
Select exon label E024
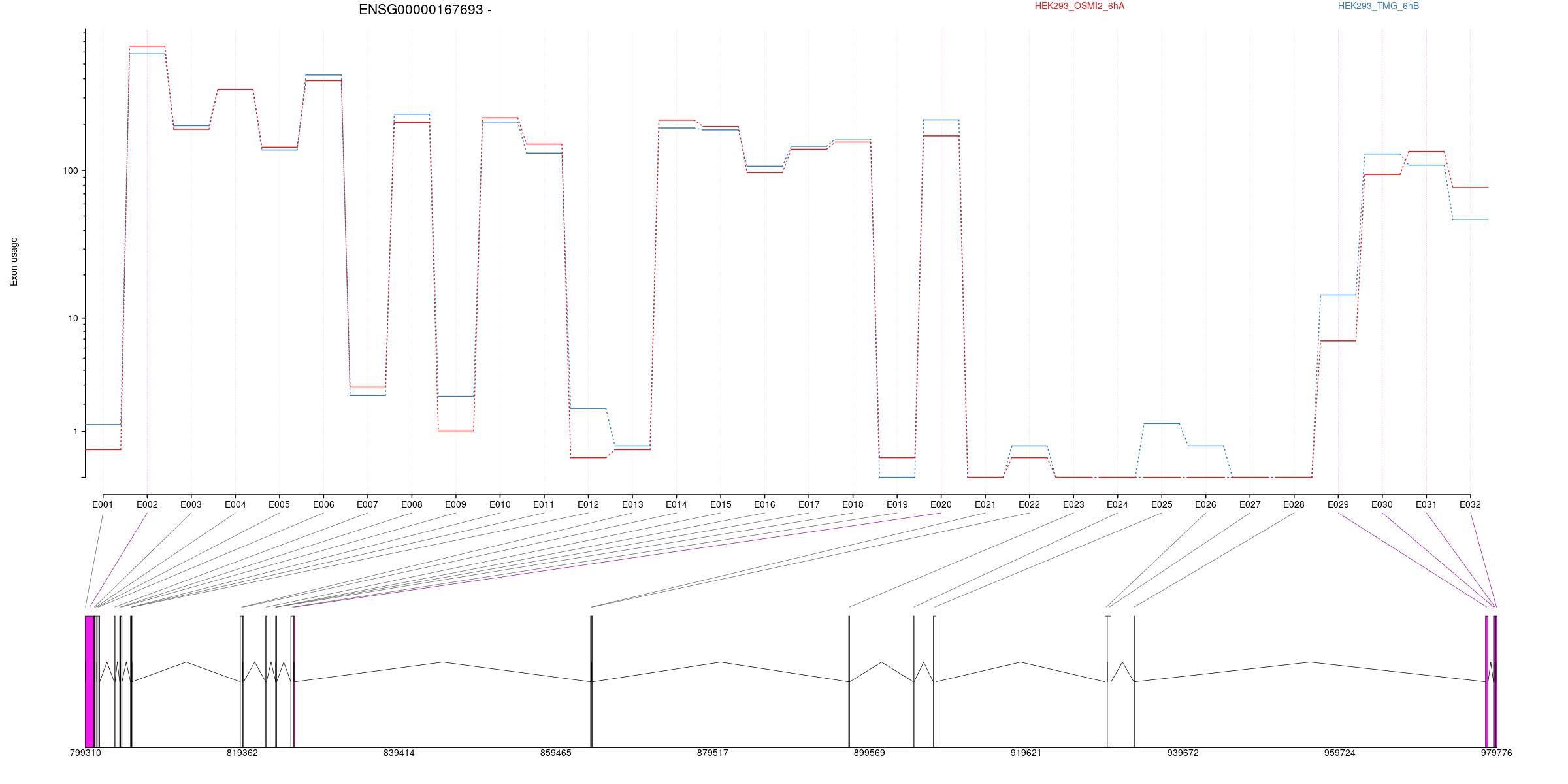1117,504
